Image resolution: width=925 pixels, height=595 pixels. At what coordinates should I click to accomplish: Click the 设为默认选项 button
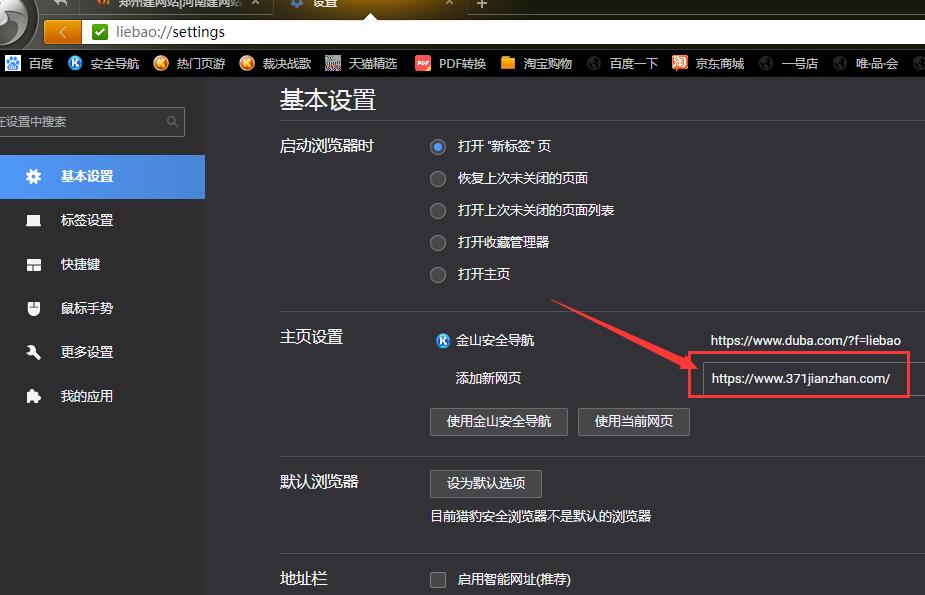coord(486,484)
